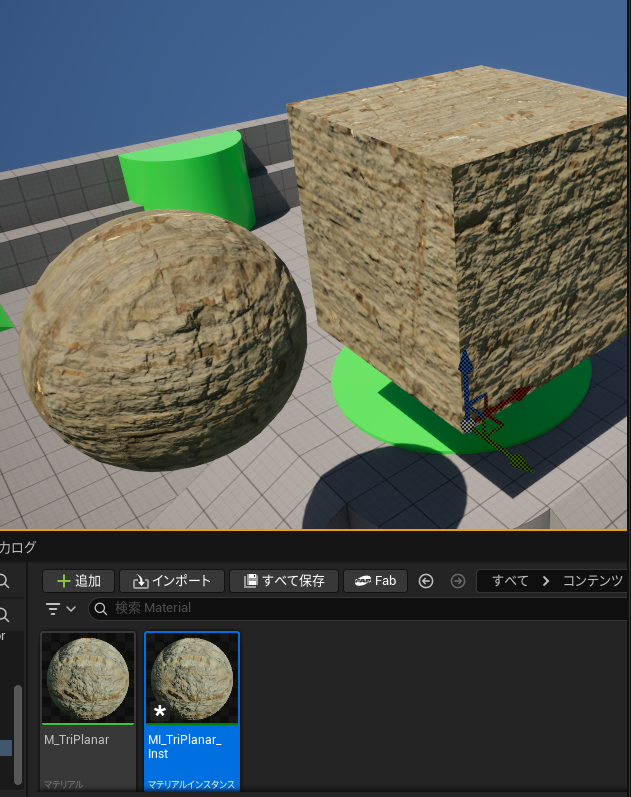Open the filter options dropdown
The width and height of the screenshot is (631, 797).
[x=61, y=609]
